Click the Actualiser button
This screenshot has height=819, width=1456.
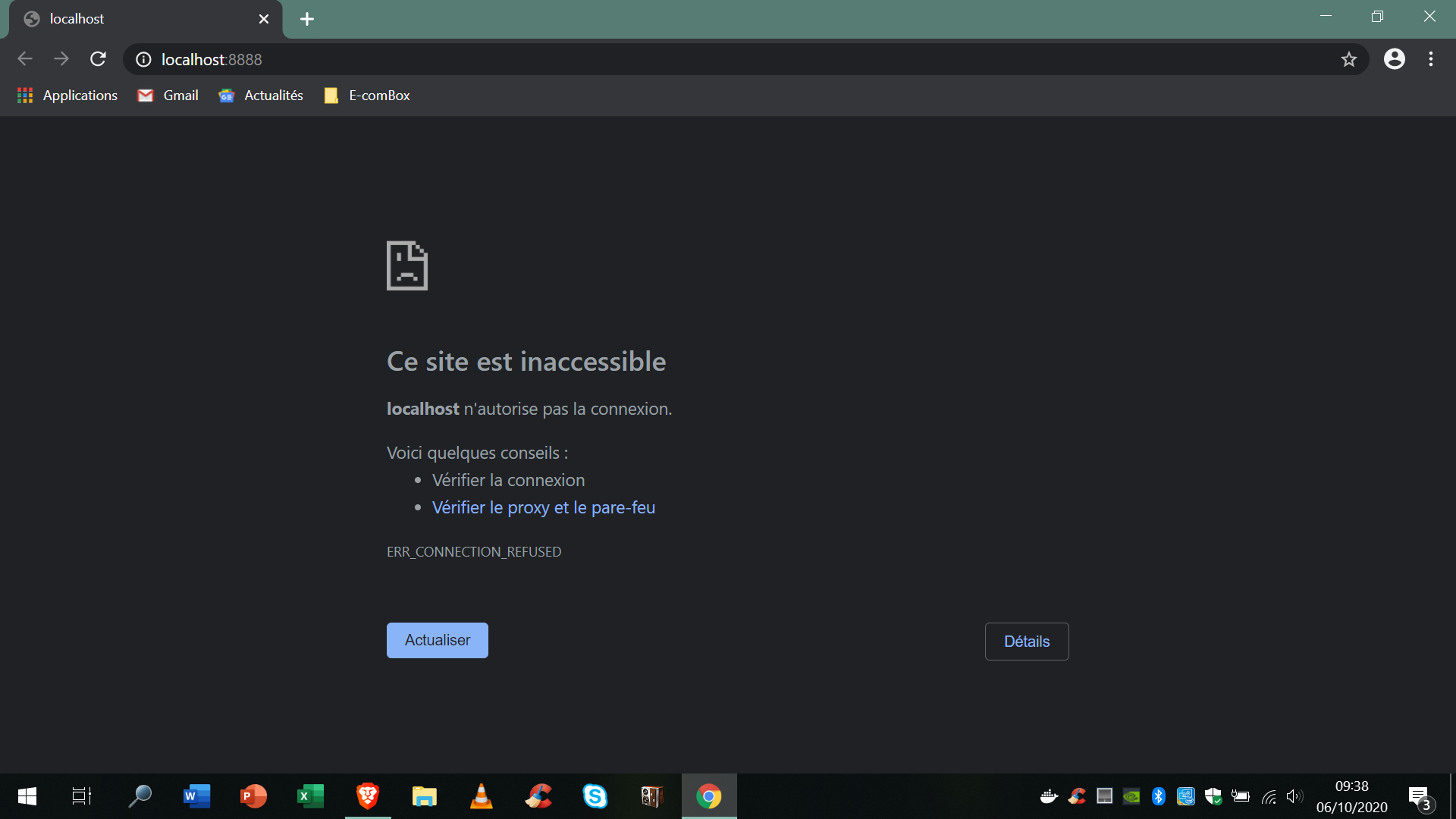click(x=437, y=640)
